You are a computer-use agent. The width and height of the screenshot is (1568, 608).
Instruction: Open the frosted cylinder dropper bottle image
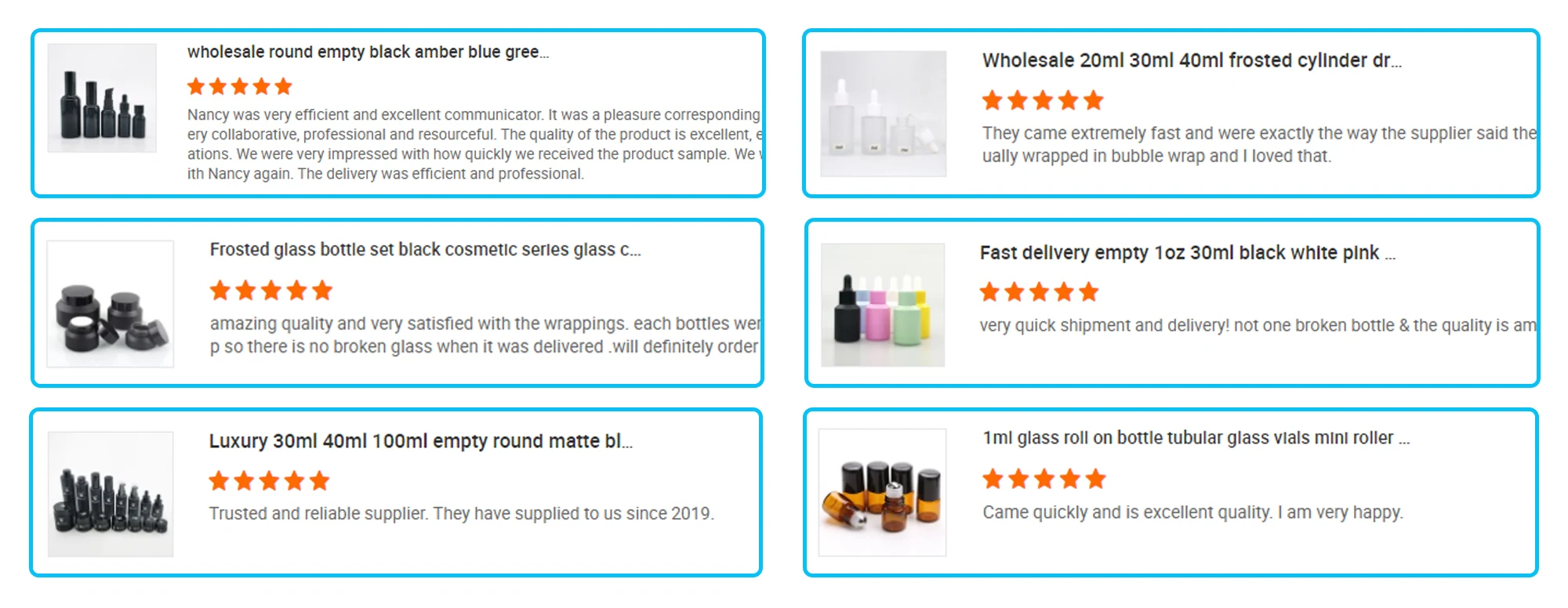point(883,114)
